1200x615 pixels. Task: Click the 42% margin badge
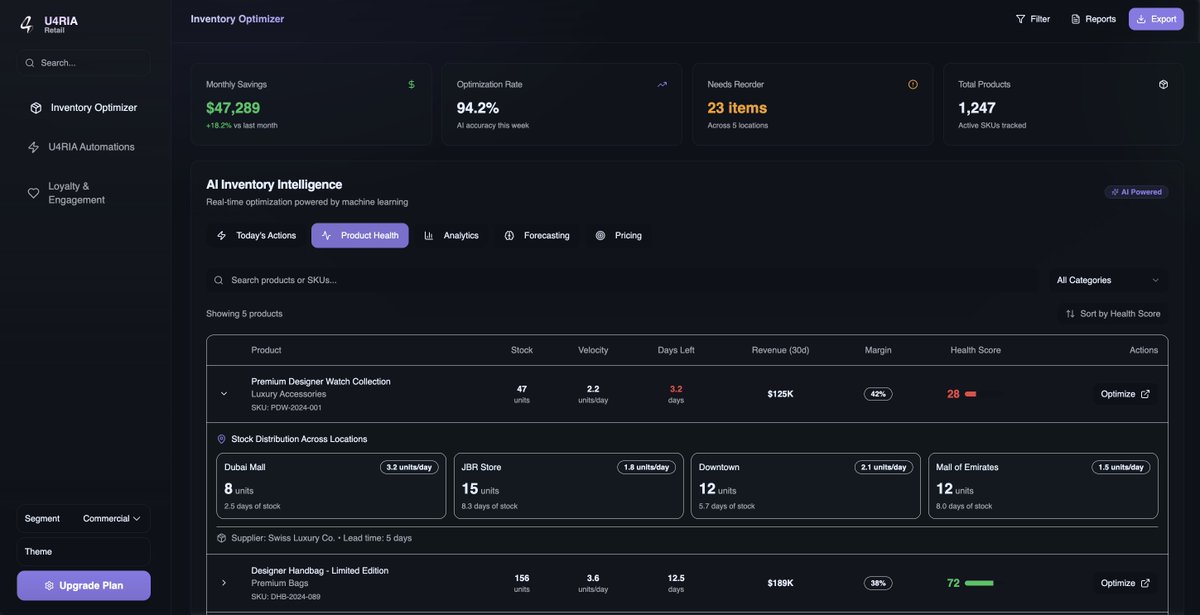coord(878,394)
